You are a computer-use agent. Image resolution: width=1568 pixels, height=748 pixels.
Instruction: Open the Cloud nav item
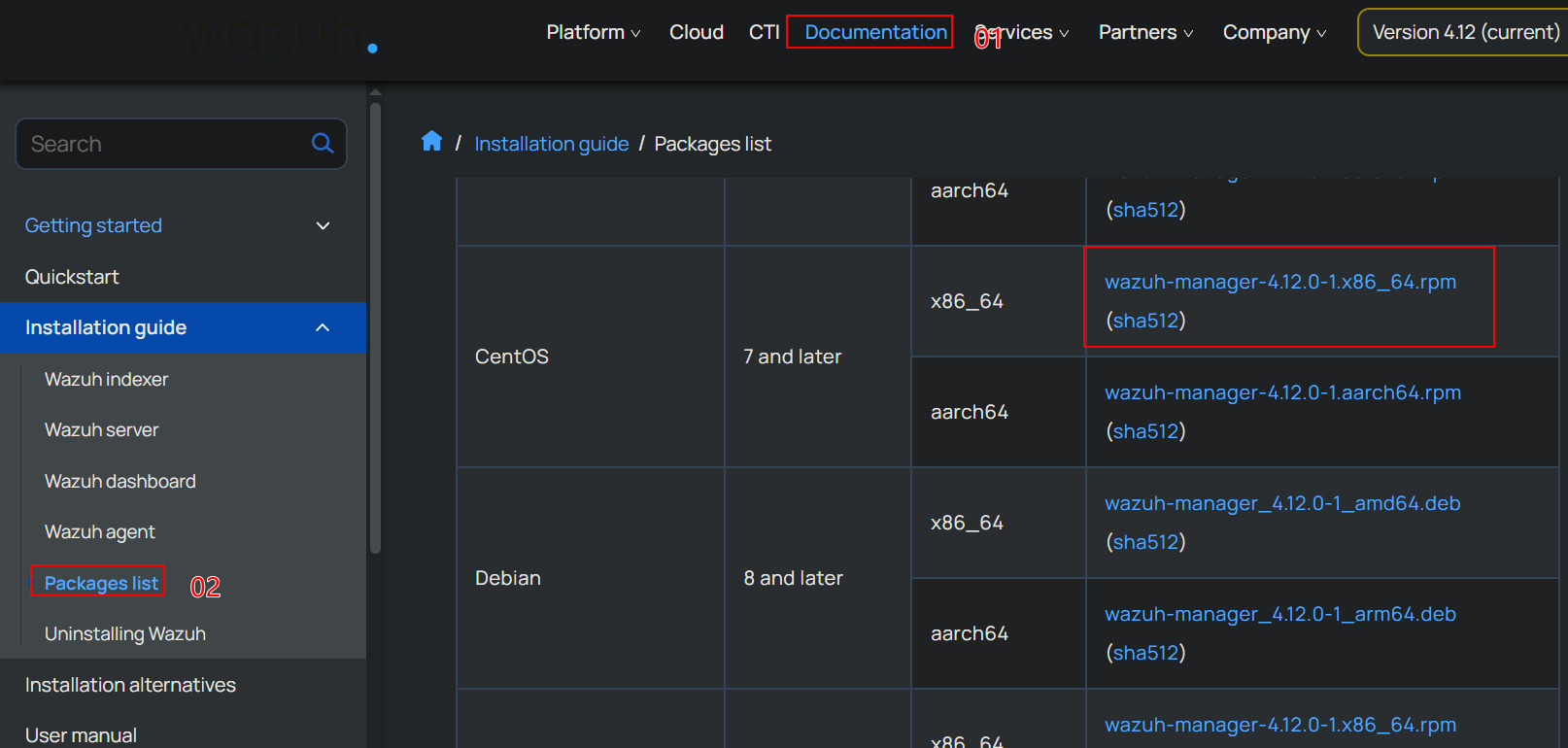[697, 32]
